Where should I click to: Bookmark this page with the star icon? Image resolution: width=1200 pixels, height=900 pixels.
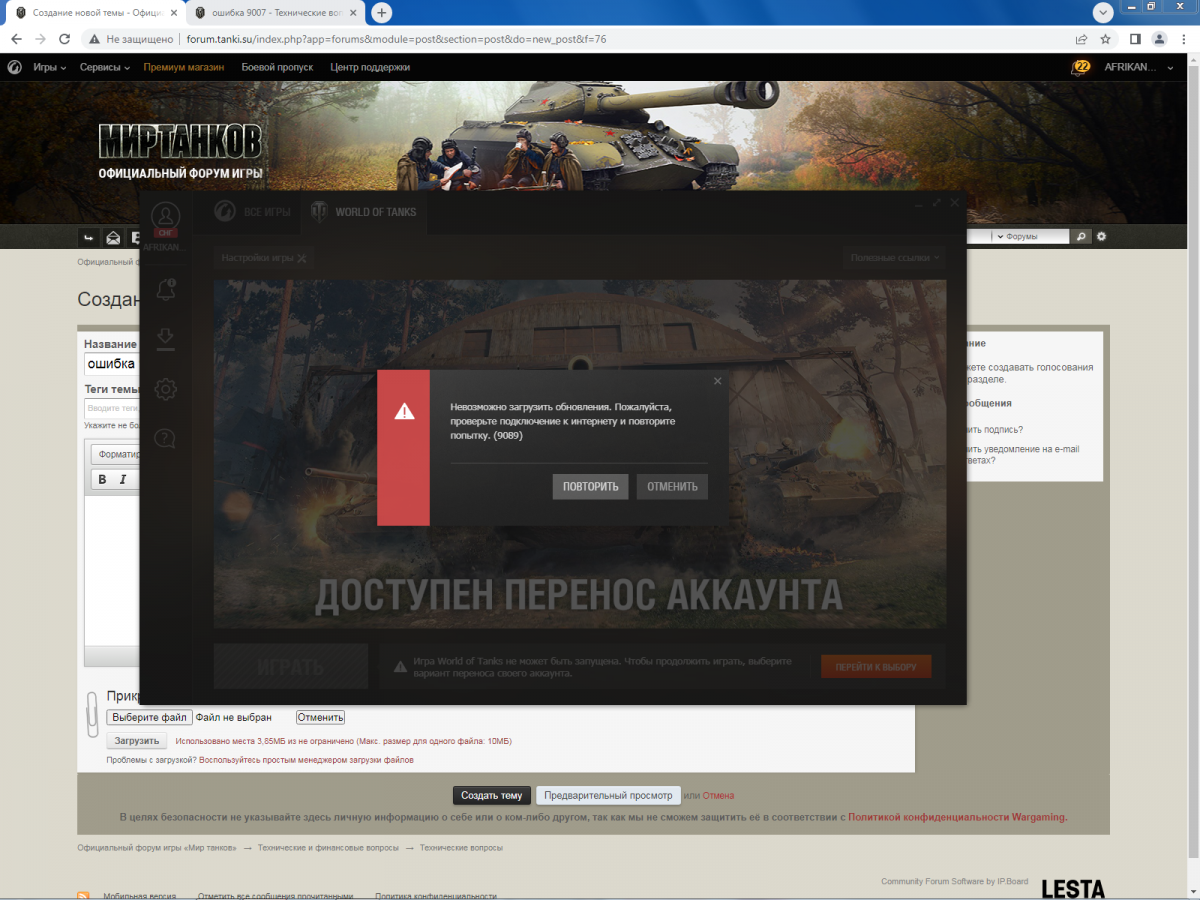pos(1105,39)
